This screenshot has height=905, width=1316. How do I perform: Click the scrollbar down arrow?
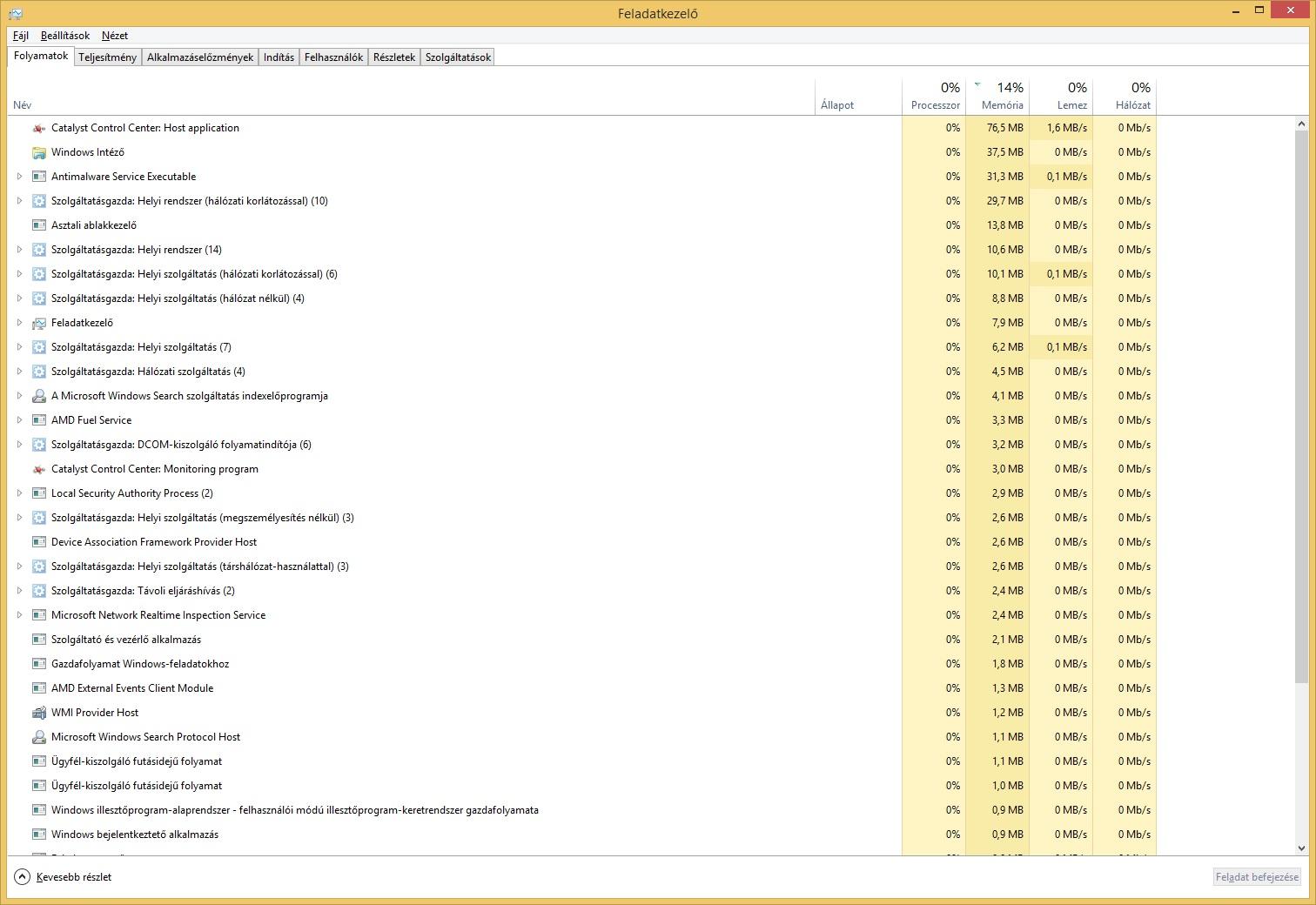(x=1301, y=848)
